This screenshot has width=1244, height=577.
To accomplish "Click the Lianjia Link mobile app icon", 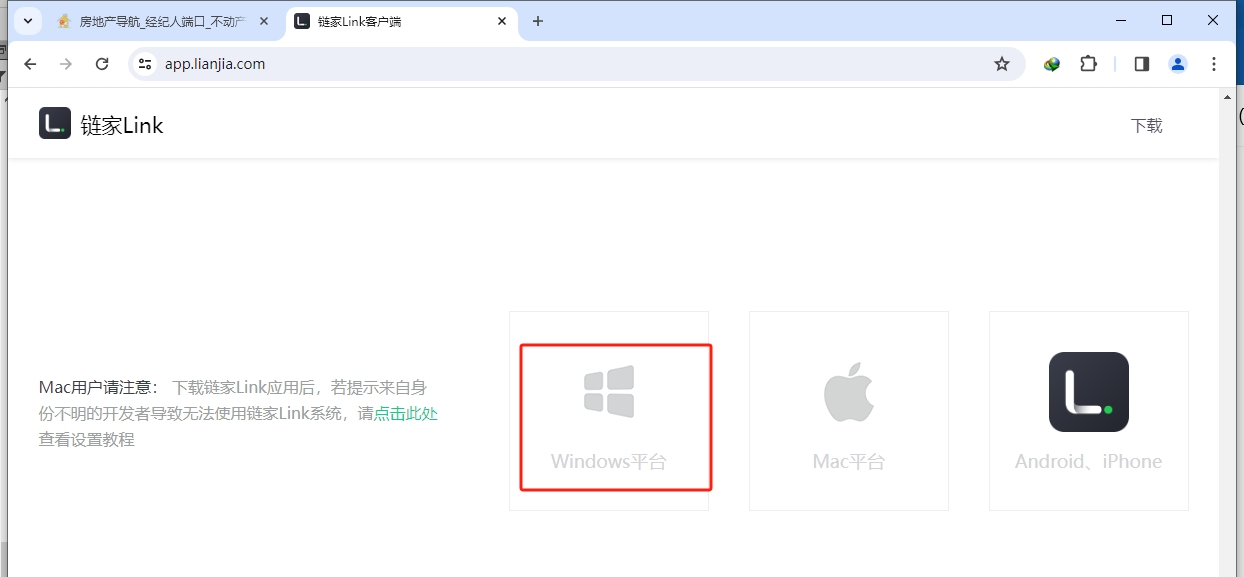I will click(1089, 392).
